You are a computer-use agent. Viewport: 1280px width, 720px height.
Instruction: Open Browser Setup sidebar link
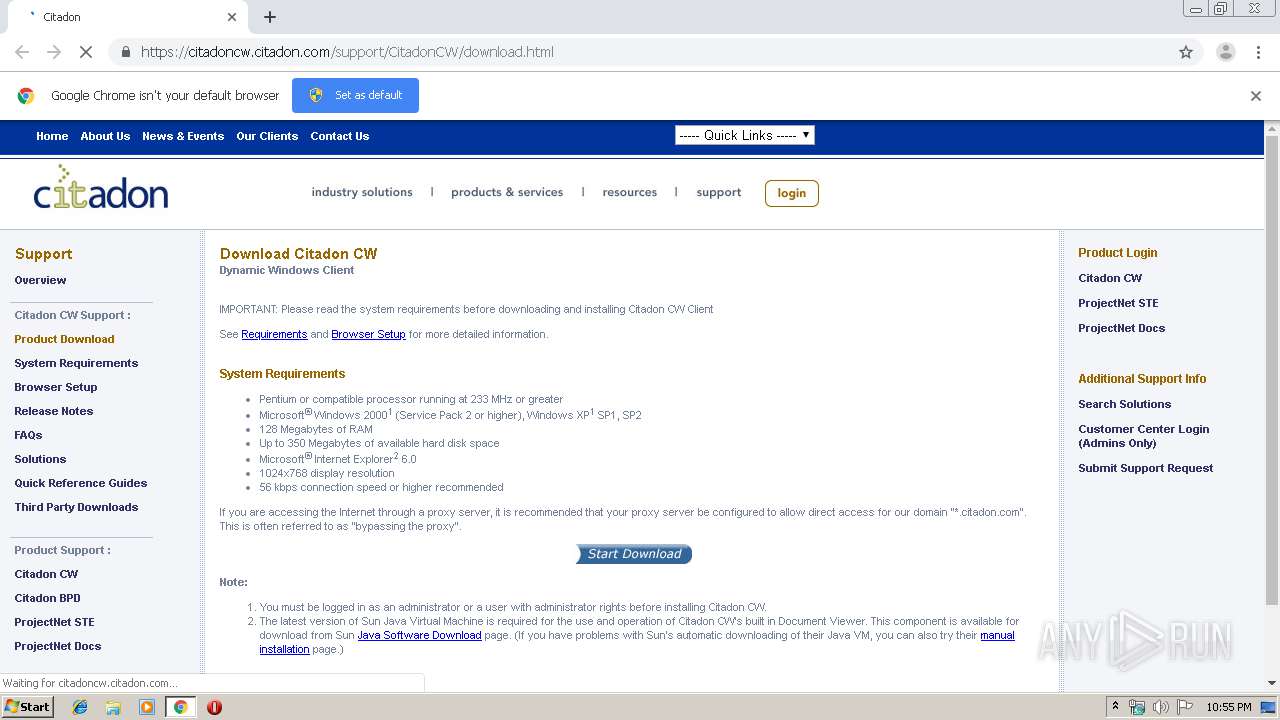coord(56,387)
